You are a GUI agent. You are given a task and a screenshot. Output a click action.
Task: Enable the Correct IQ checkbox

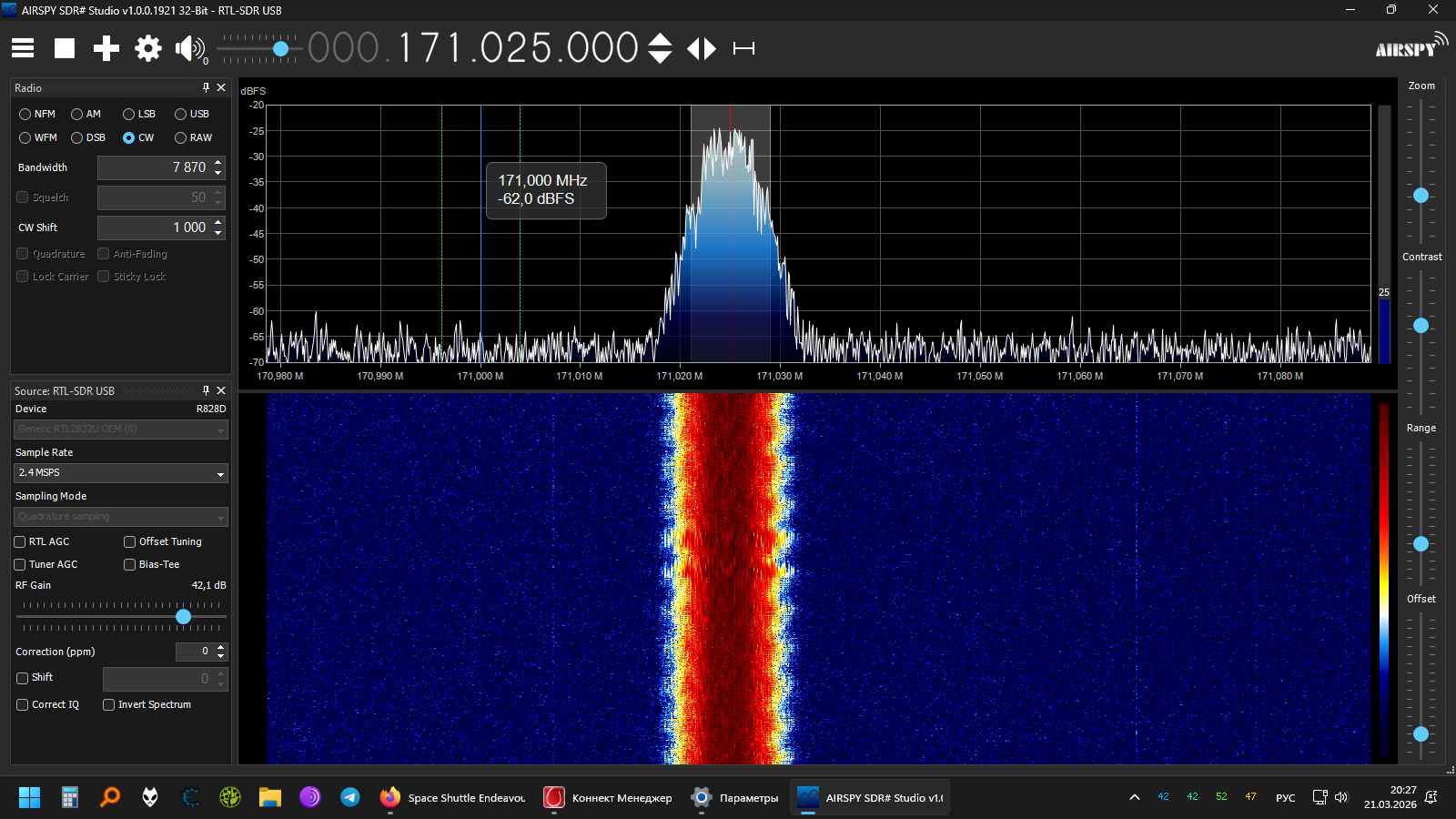pos(23,704)
